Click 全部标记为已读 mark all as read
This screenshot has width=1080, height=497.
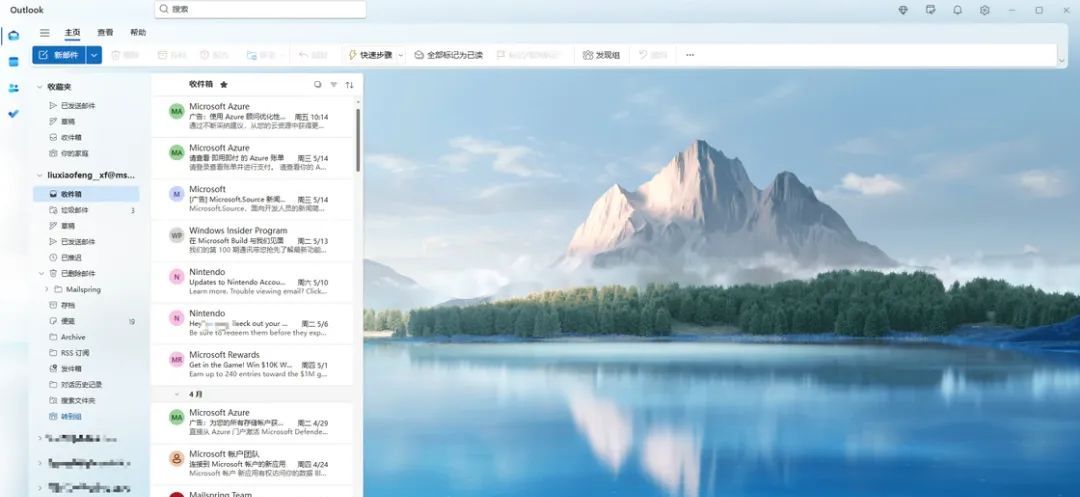[x=448, y=55]
